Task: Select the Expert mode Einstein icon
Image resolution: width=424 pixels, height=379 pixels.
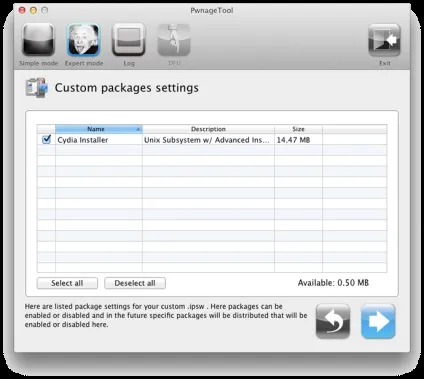Action: (84, 40)
